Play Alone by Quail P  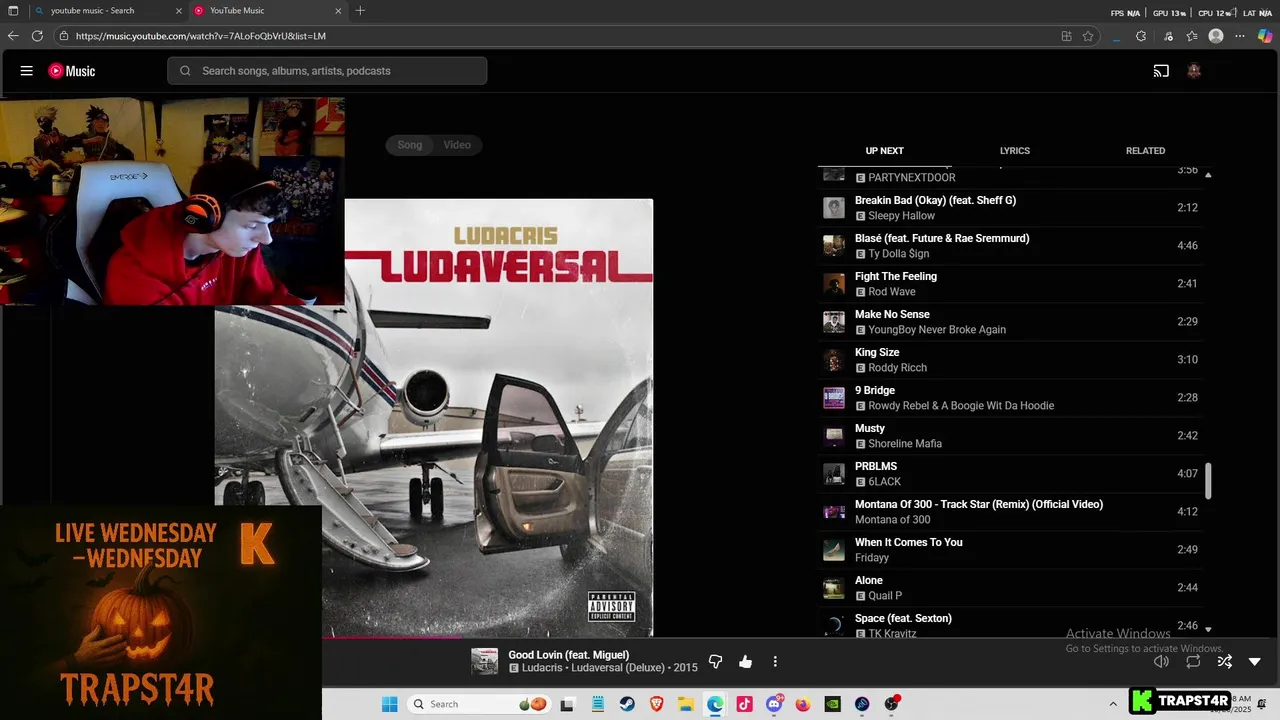coord(1010,588)
